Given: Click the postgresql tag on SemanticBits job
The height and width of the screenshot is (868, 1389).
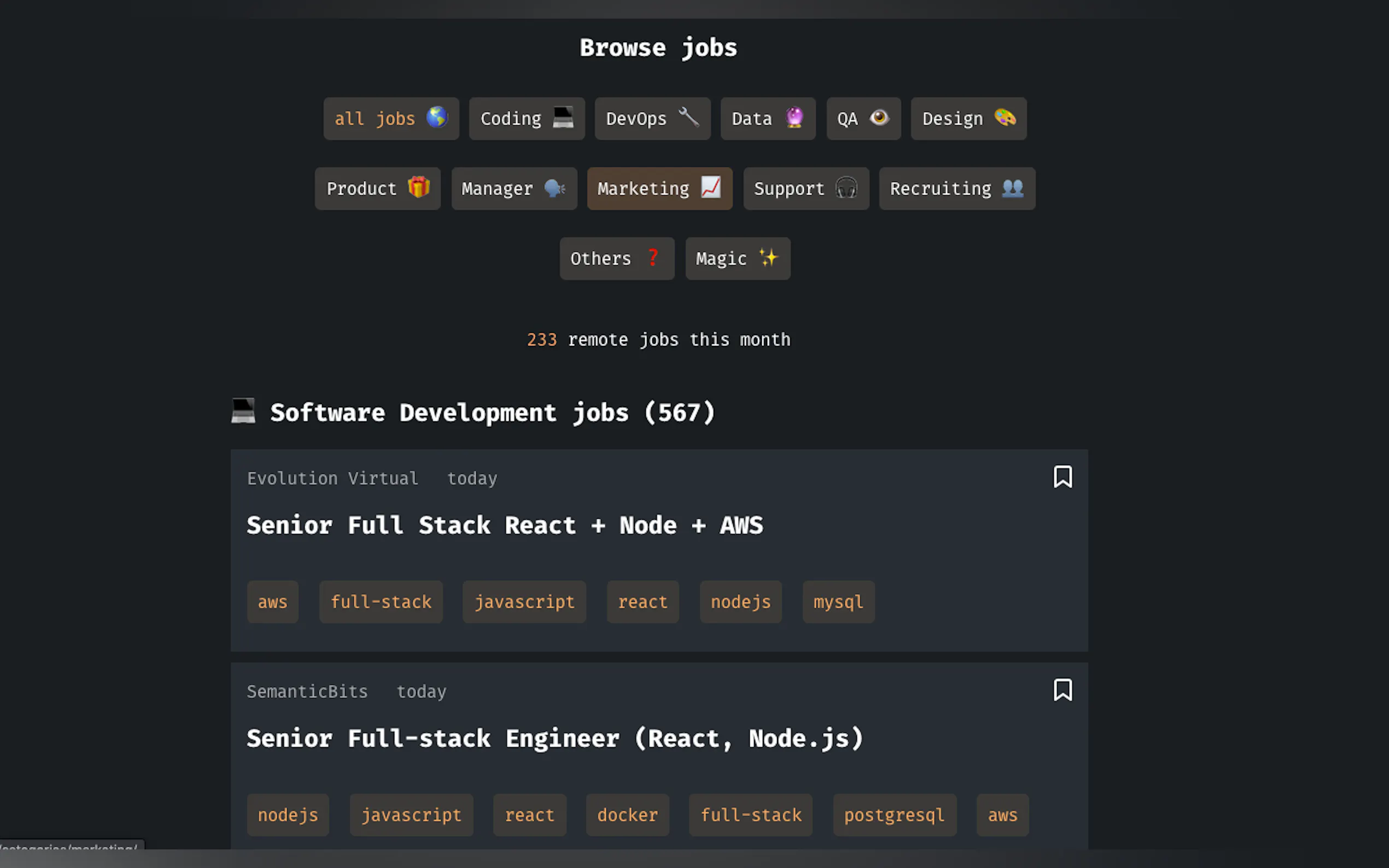Looking at the screenshot, I should click(x=894, y=815).
